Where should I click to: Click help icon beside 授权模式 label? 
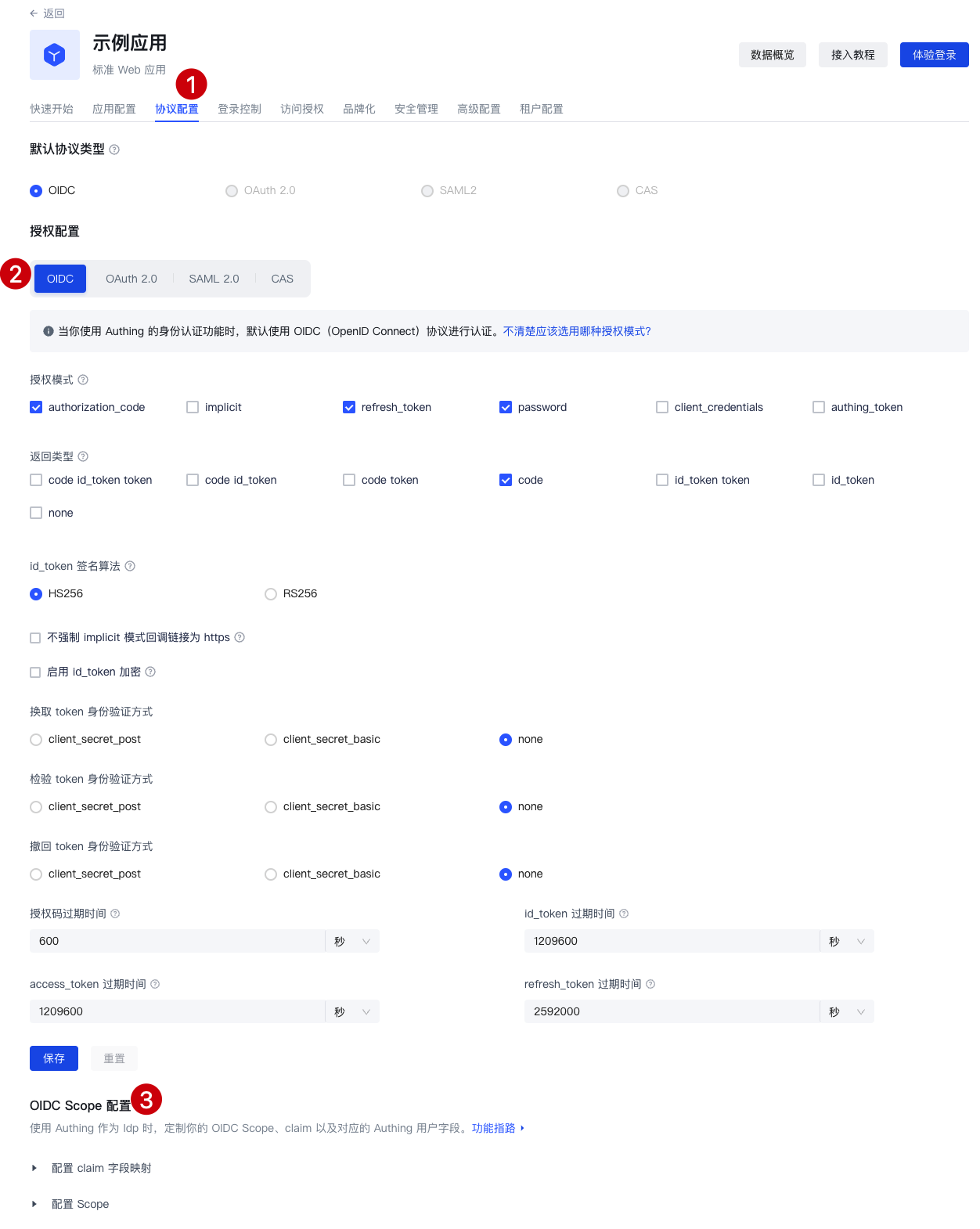(83, 380)
